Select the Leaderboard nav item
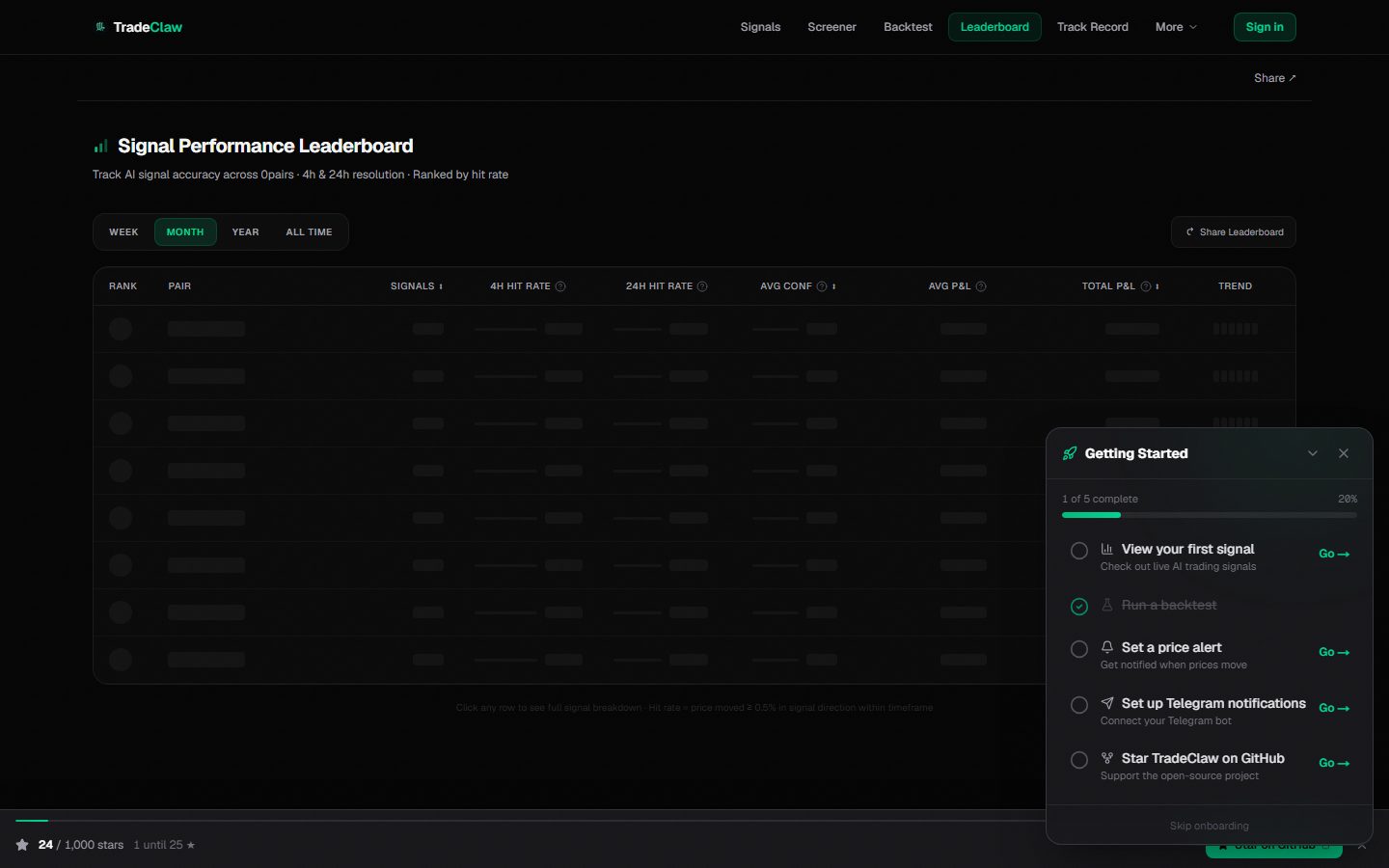This screenshot has height=868, width=1389. 994,27
